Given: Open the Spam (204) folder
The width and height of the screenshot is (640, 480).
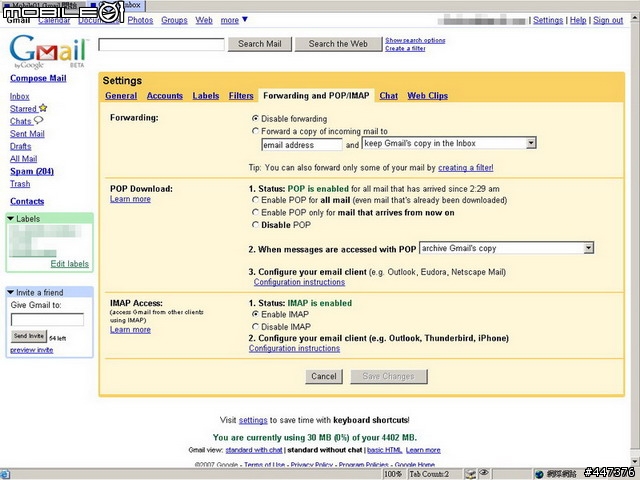Looking at the screenshot, I should [x=32, y=171].
